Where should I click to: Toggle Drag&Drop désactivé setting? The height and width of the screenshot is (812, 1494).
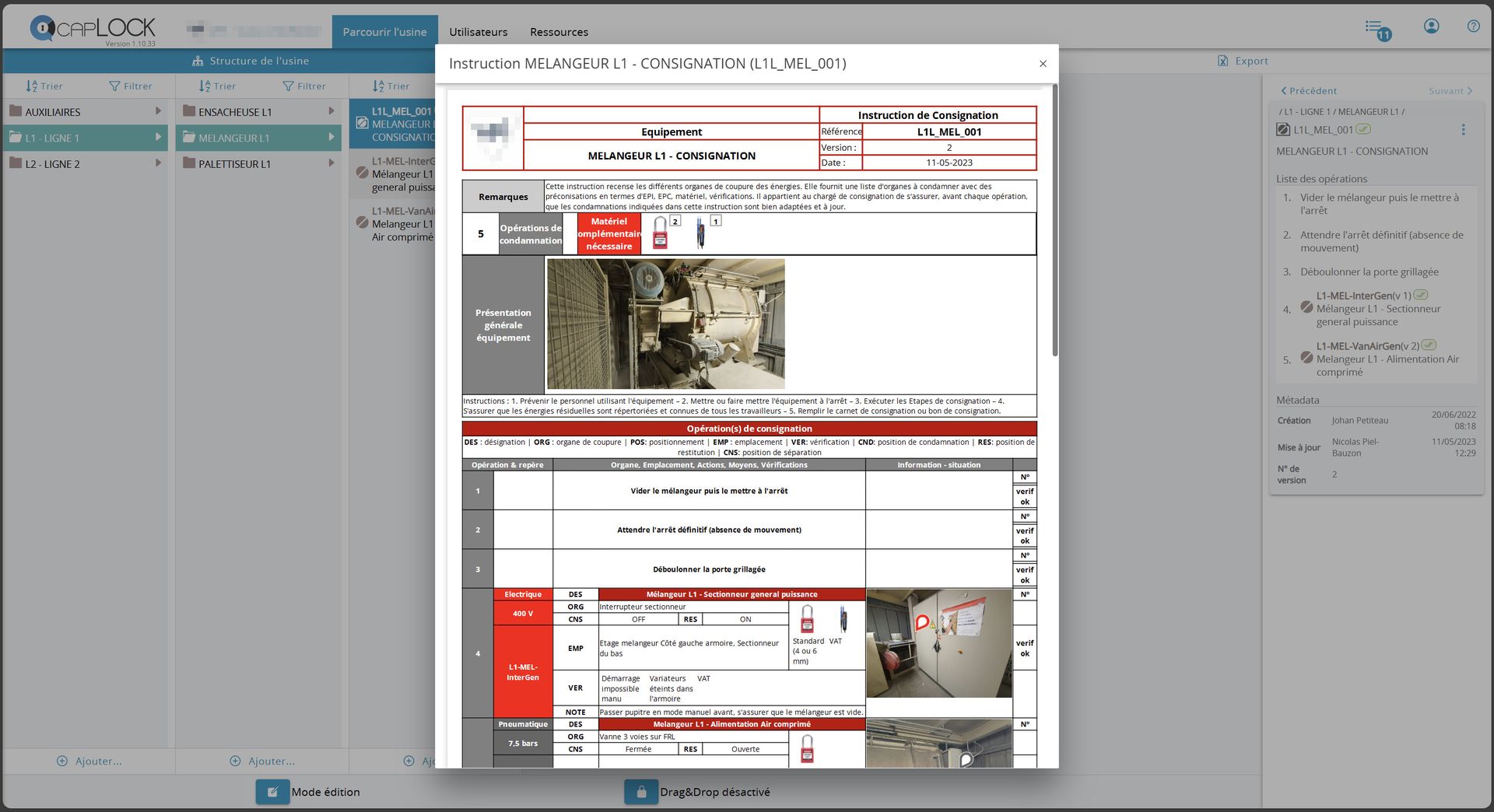(714, 792)
